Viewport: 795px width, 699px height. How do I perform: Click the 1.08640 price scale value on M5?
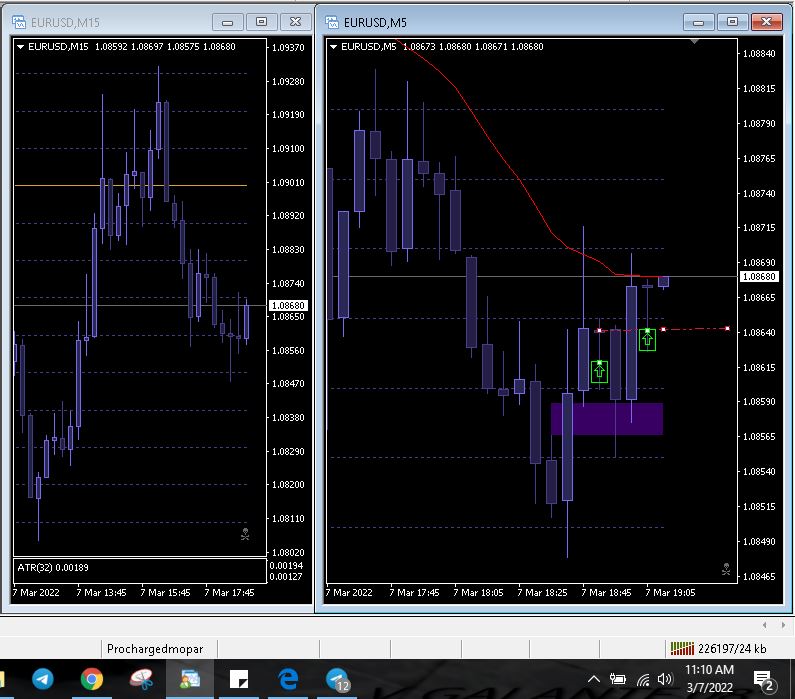click(759, 333)
